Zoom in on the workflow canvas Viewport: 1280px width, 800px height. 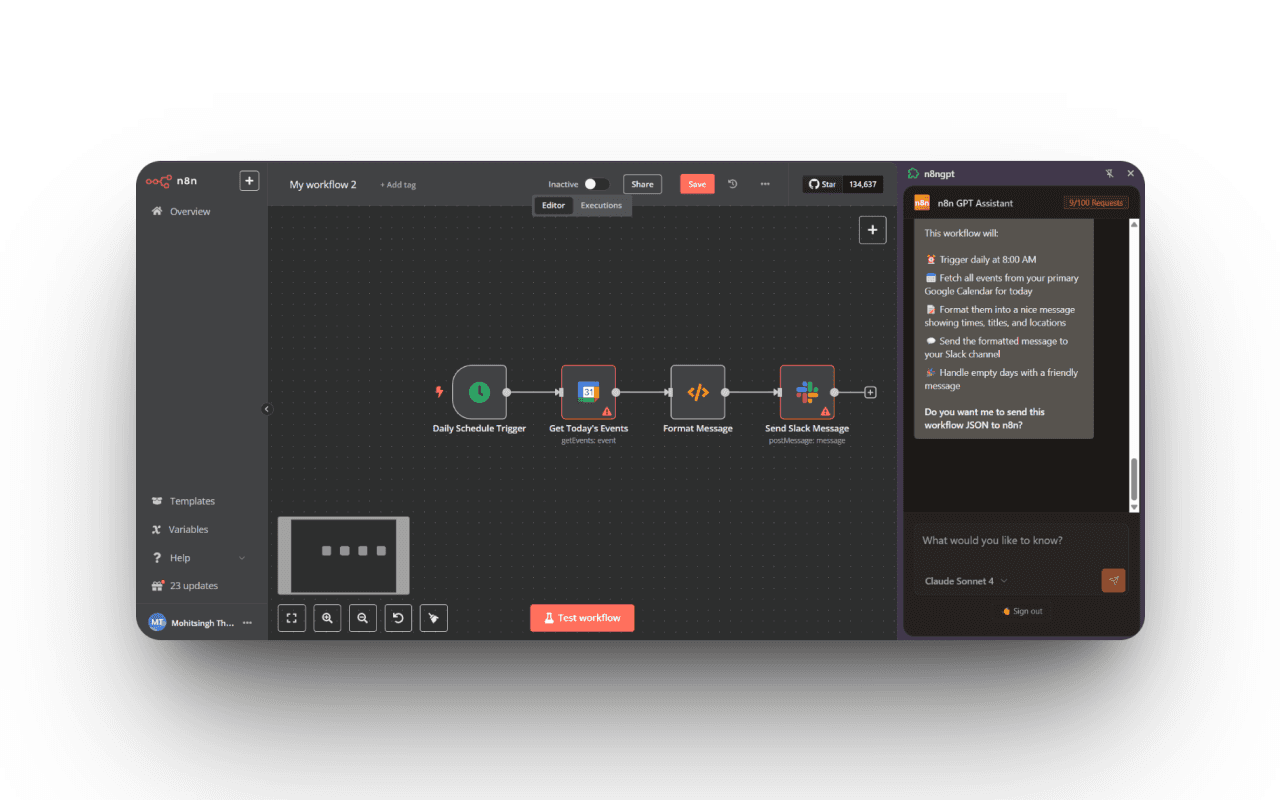[x=327, y=617]
